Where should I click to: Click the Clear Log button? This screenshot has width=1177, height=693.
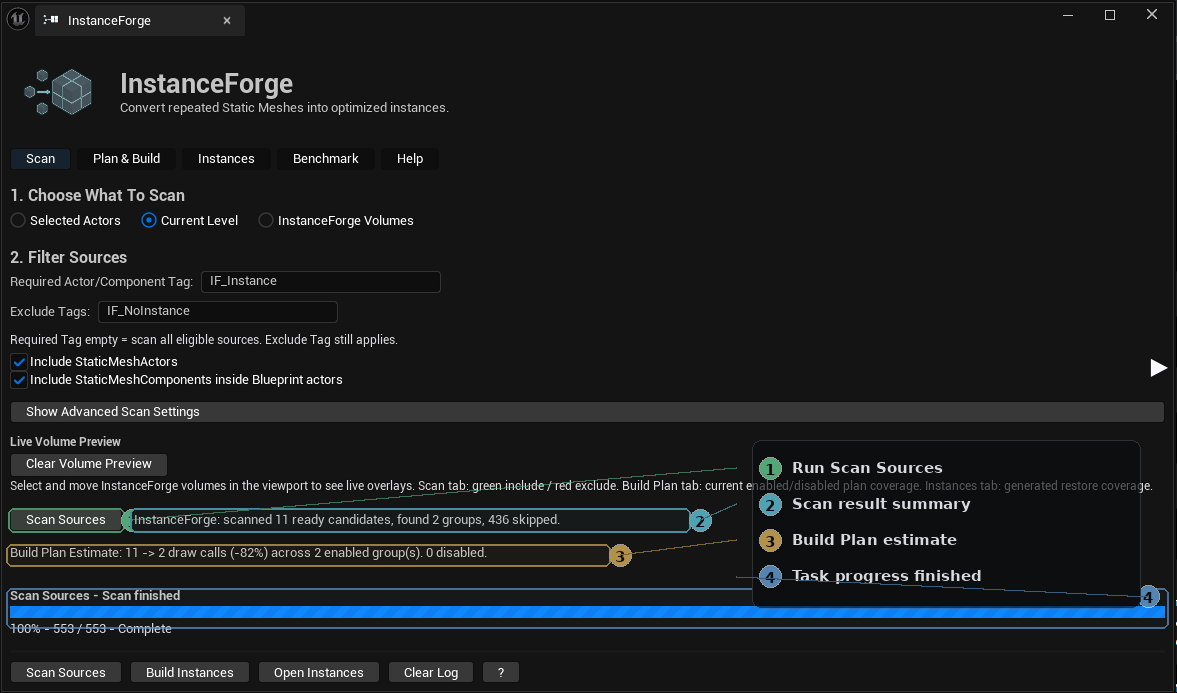coord(431,673)
